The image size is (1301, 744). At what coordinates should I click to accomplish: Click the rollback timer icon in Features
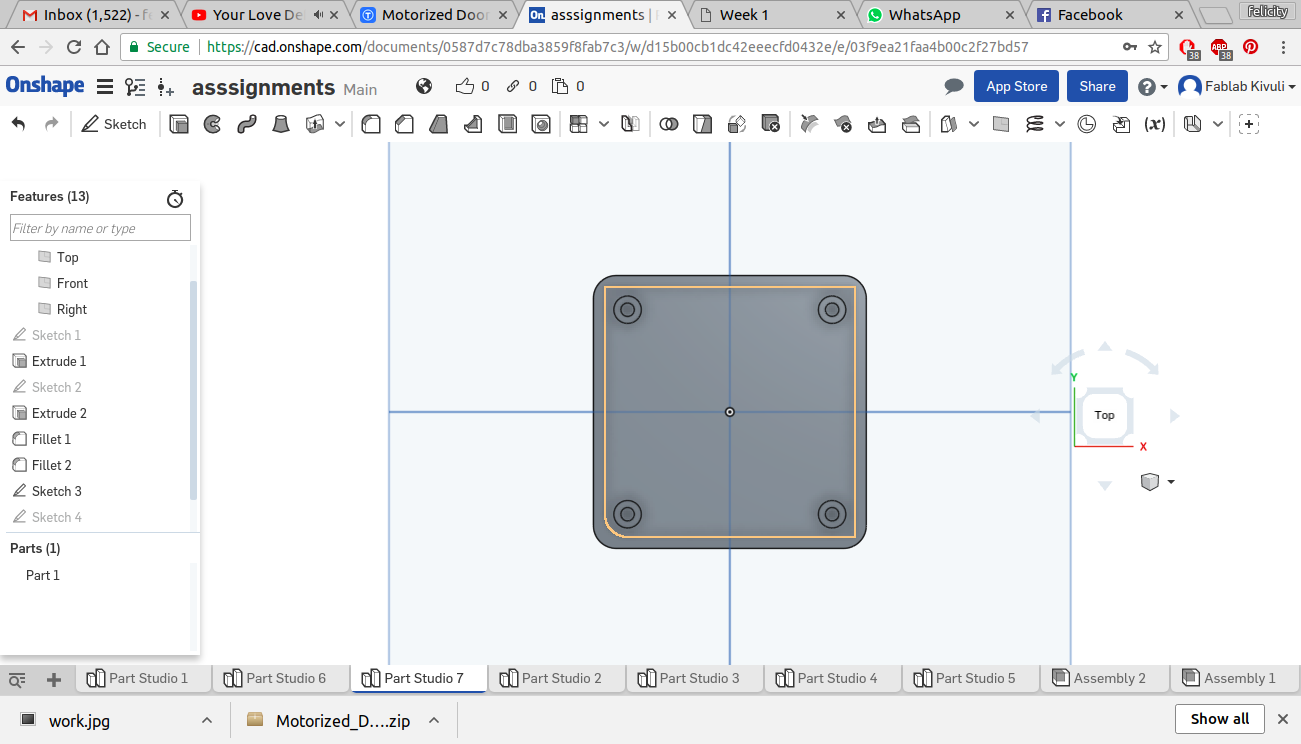(175, 199)
